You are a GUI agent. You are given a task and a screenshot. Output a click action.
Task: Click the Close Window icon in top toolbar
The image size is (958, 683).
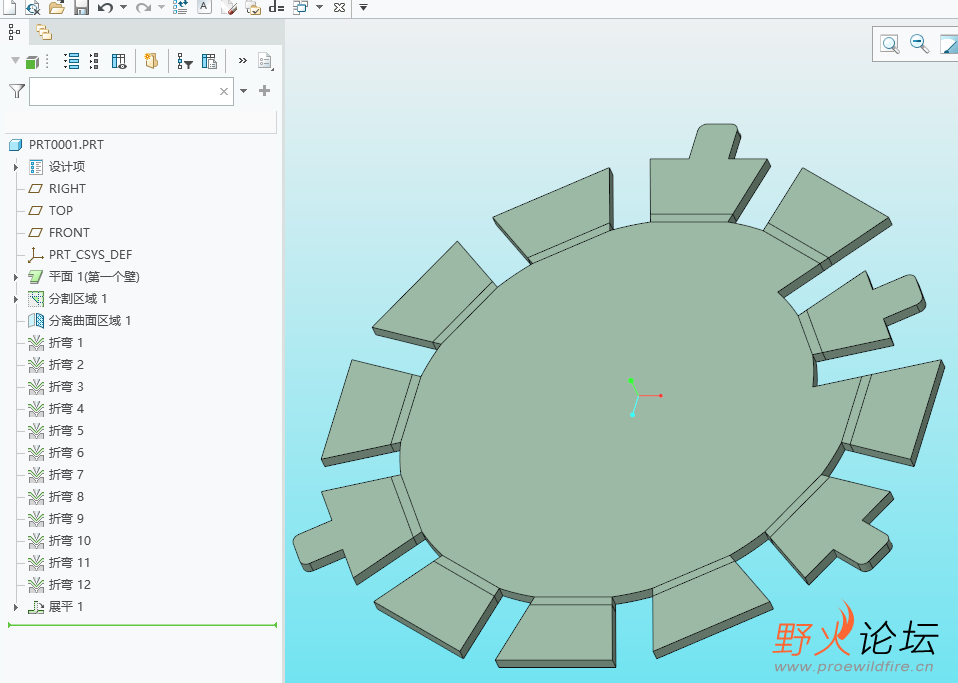click(339, 7)
